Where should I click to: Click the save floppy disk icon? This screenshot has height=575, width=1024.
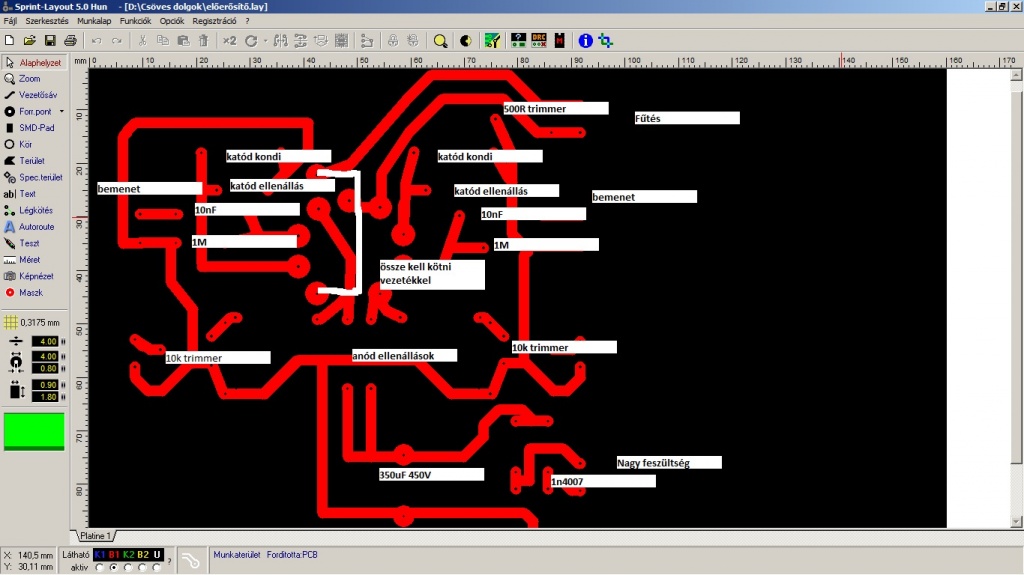coord(50,41)
